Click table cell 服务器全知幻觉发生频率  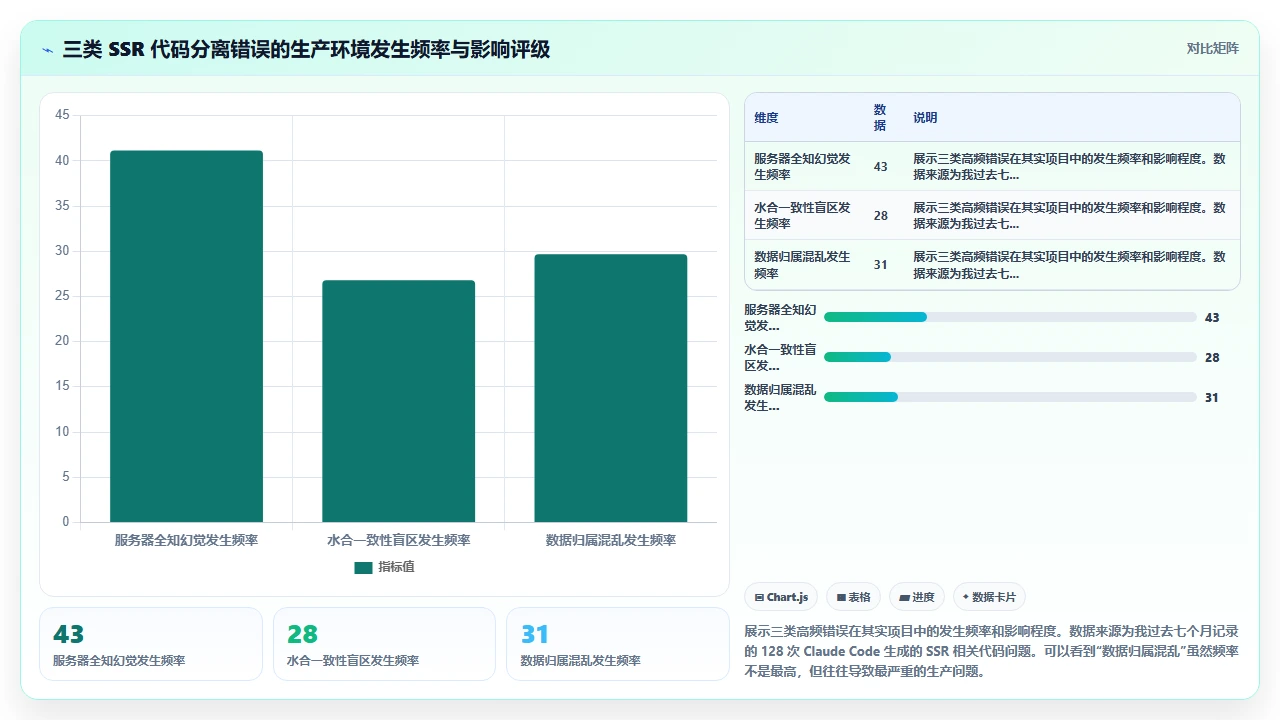804,166
